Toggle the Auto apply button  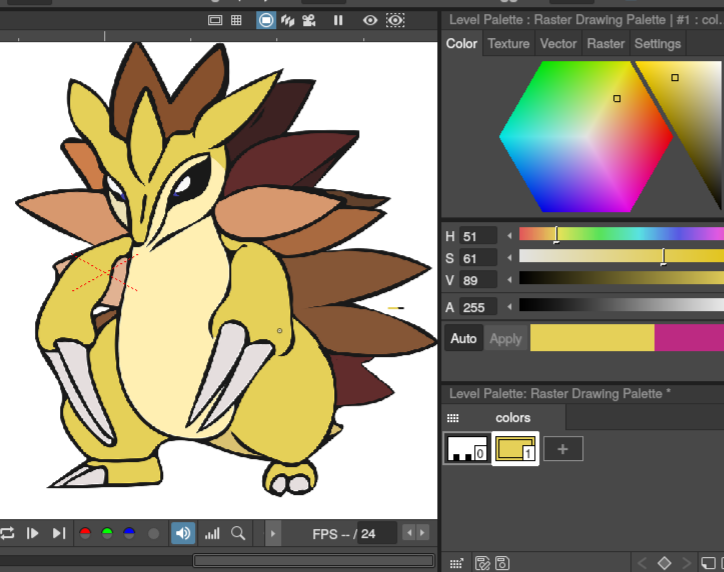(463, 338)
